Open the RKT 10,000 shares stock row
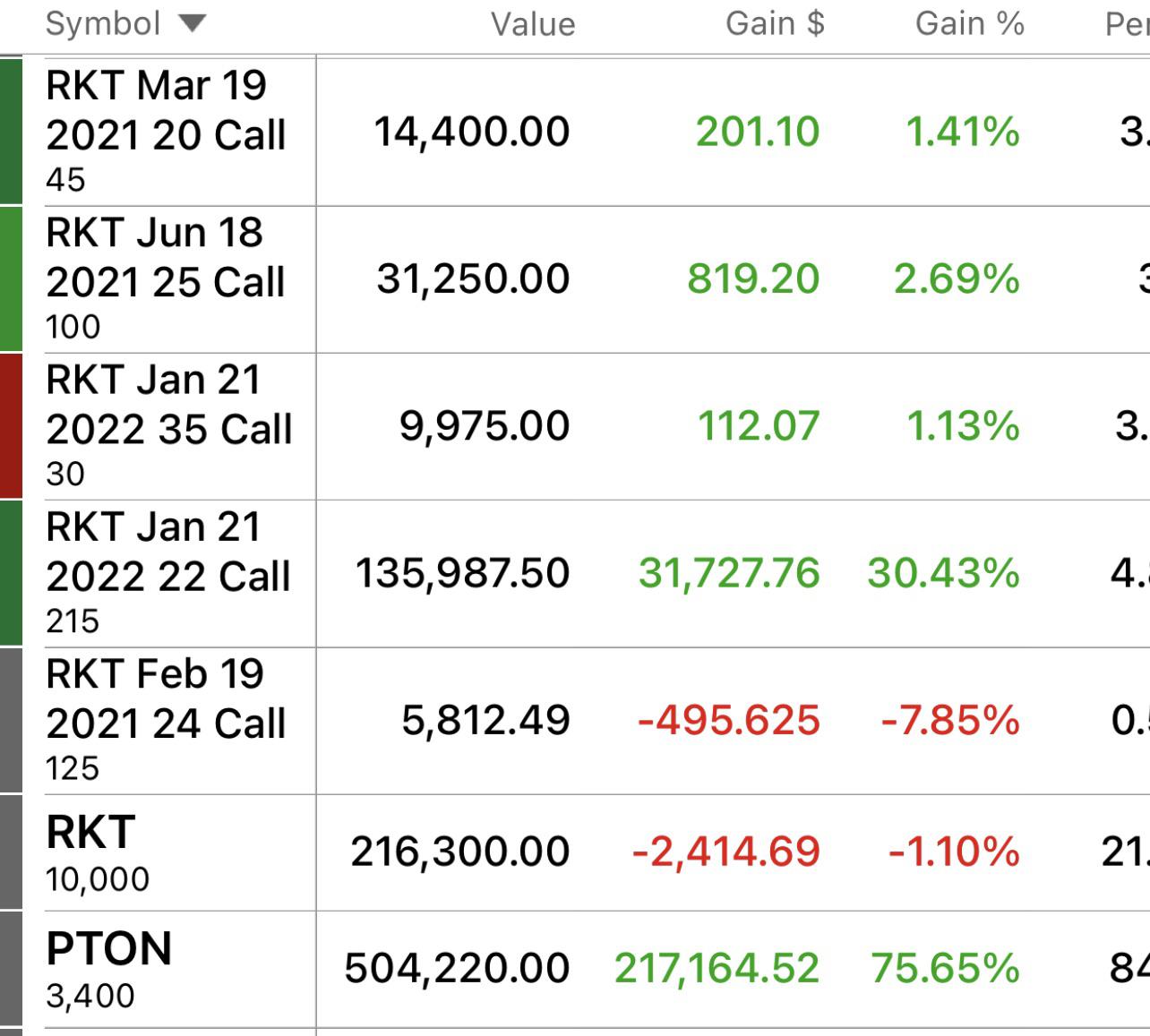1150x1036 pixels. tap(575, 852)
